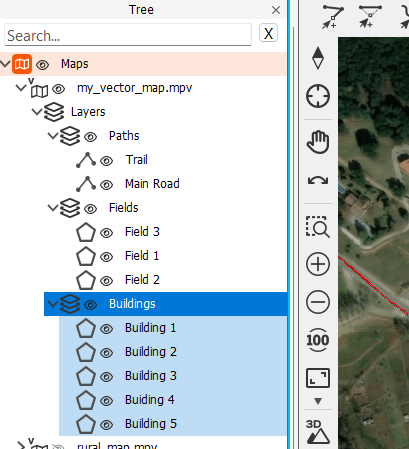Toggle visibility of Field 3
409x449 pixels.
pos(106,233)
